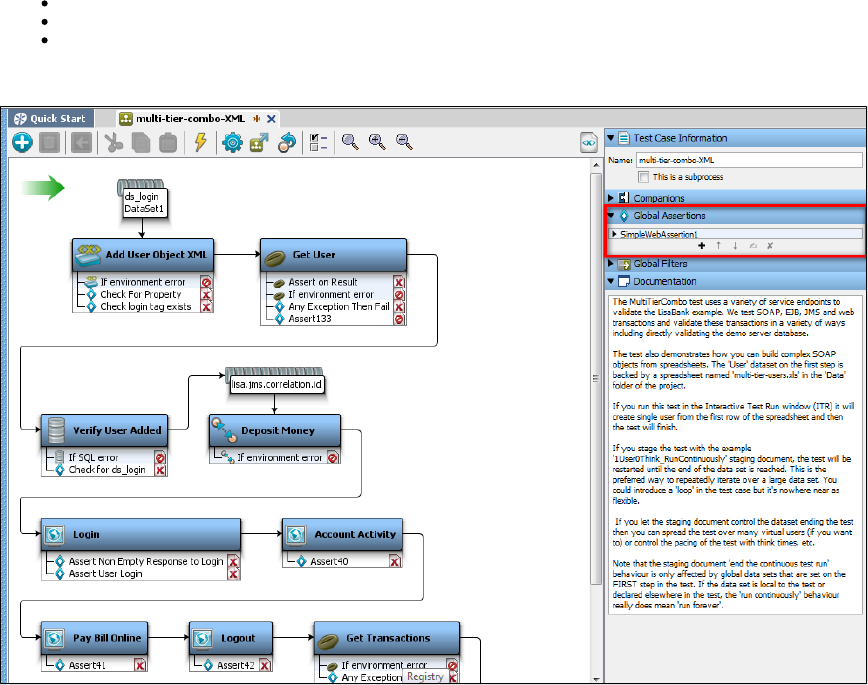Delete global assertion with X icon
The image size is (868, 685).
768,244
